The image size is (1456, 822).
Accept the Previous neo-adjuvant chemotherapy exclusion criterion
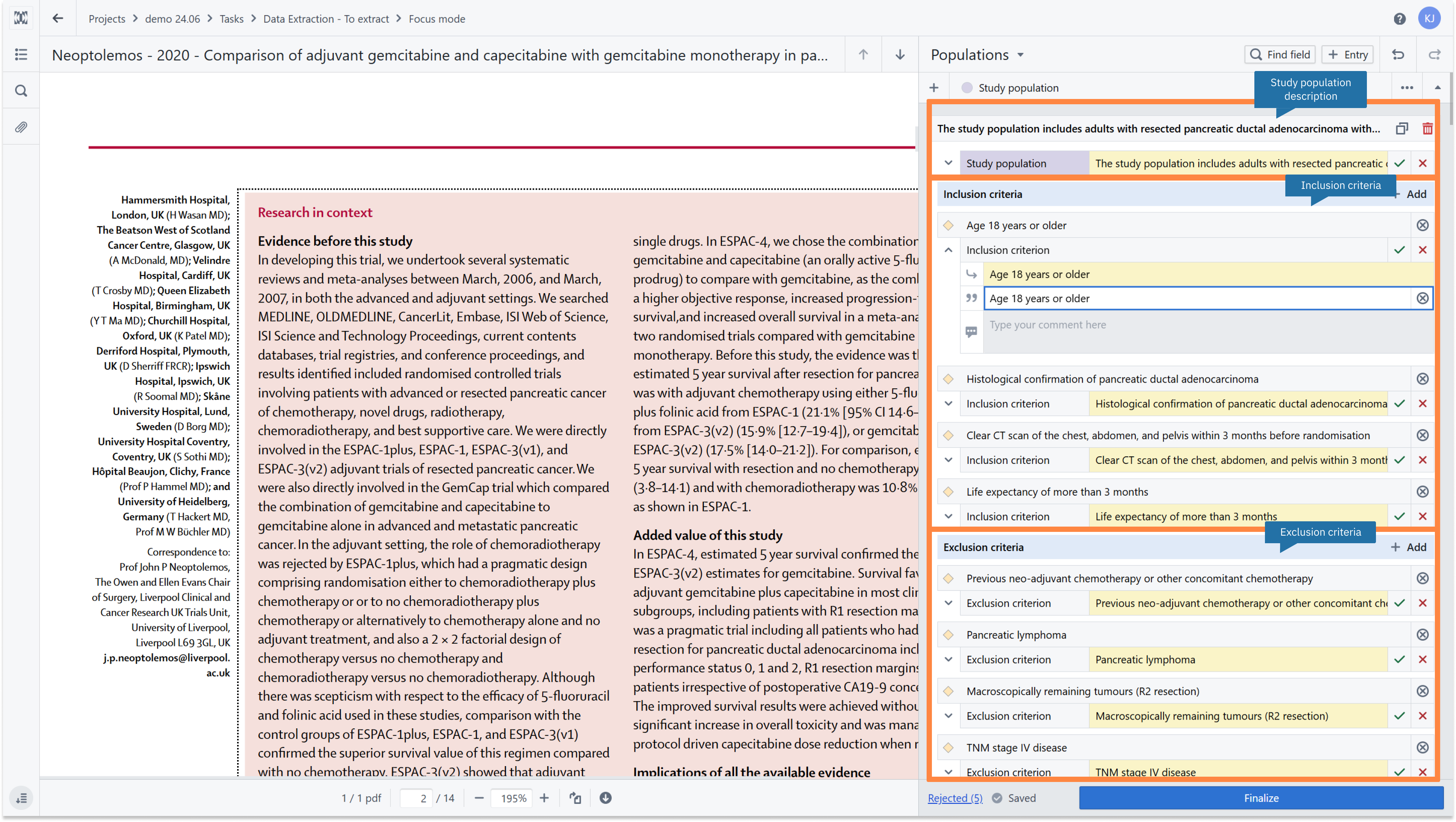(1399, 603)
